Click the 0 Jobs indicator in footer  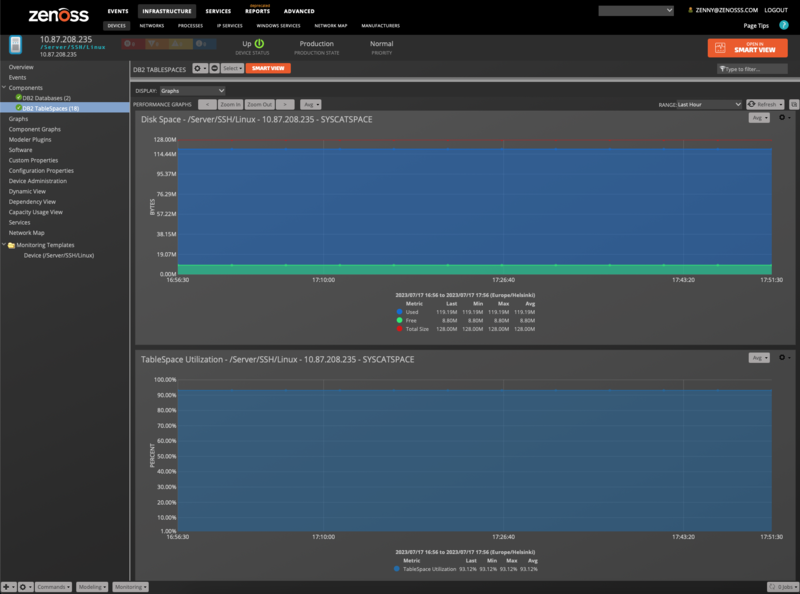pos(782,587)
